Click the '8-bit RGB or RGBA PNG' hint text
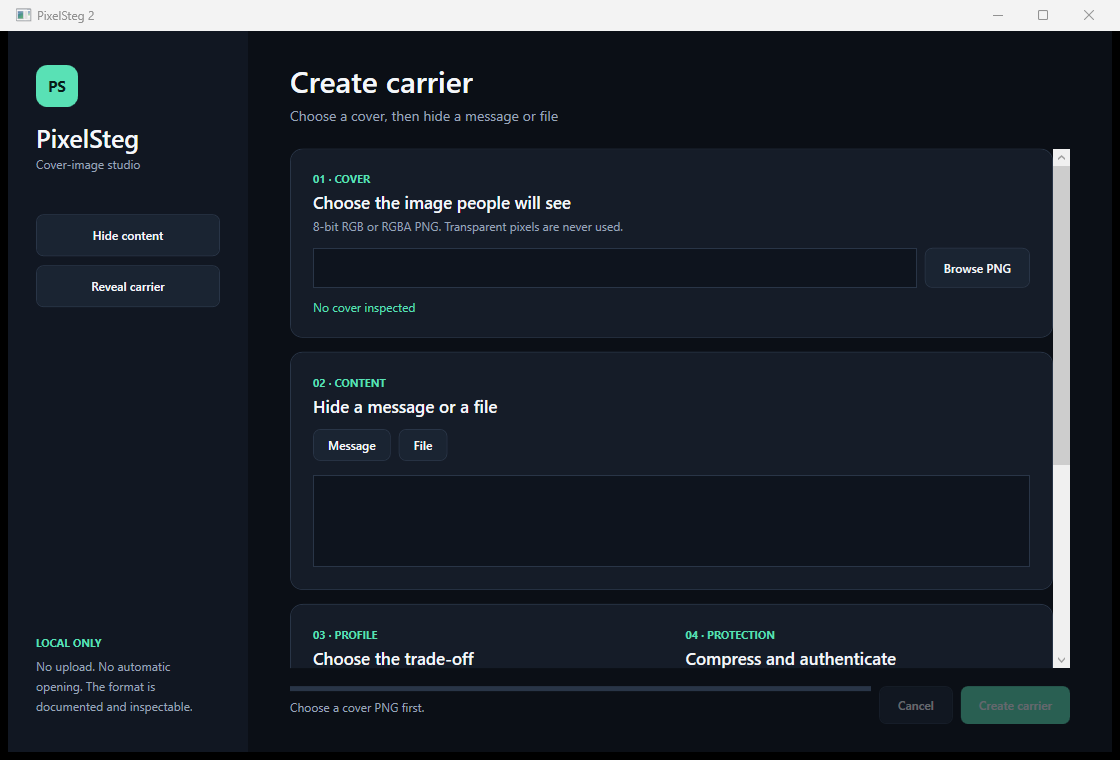The width and height of the screenshot is (1120, 760). 468,227
